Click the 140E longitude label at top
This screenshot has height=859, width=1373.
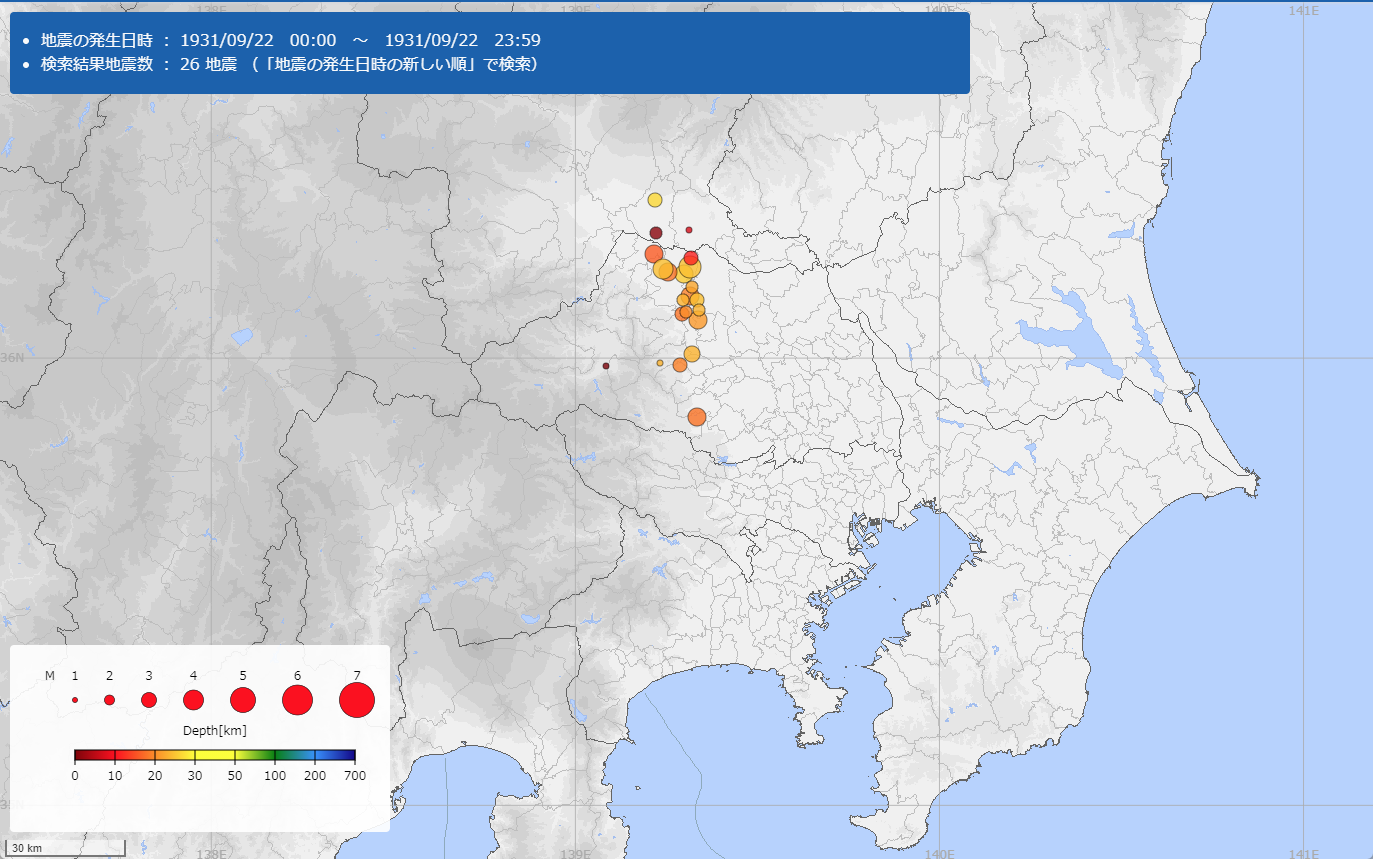940,10
